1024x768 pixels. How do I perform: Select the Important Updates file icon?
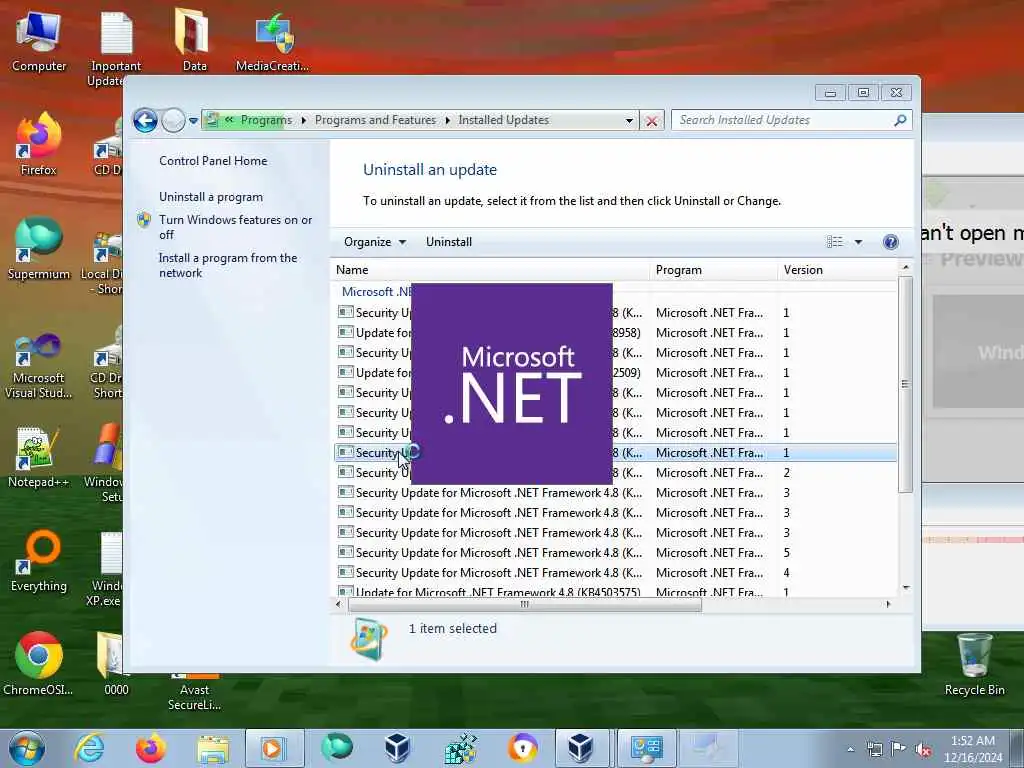pyautogui.click(x=115, y=48)
